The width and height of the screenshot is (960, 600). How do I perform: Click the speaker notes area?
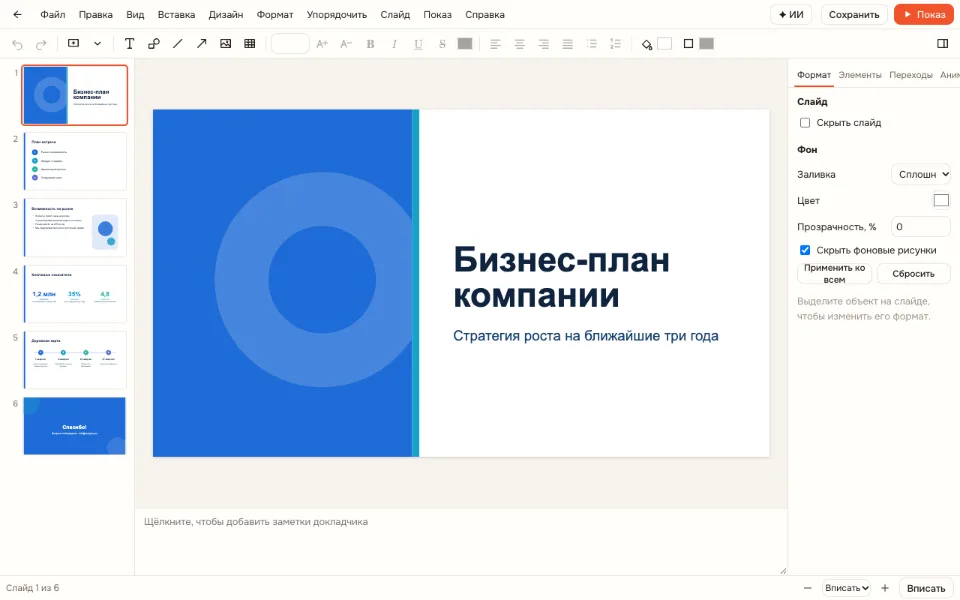point(460,542)
